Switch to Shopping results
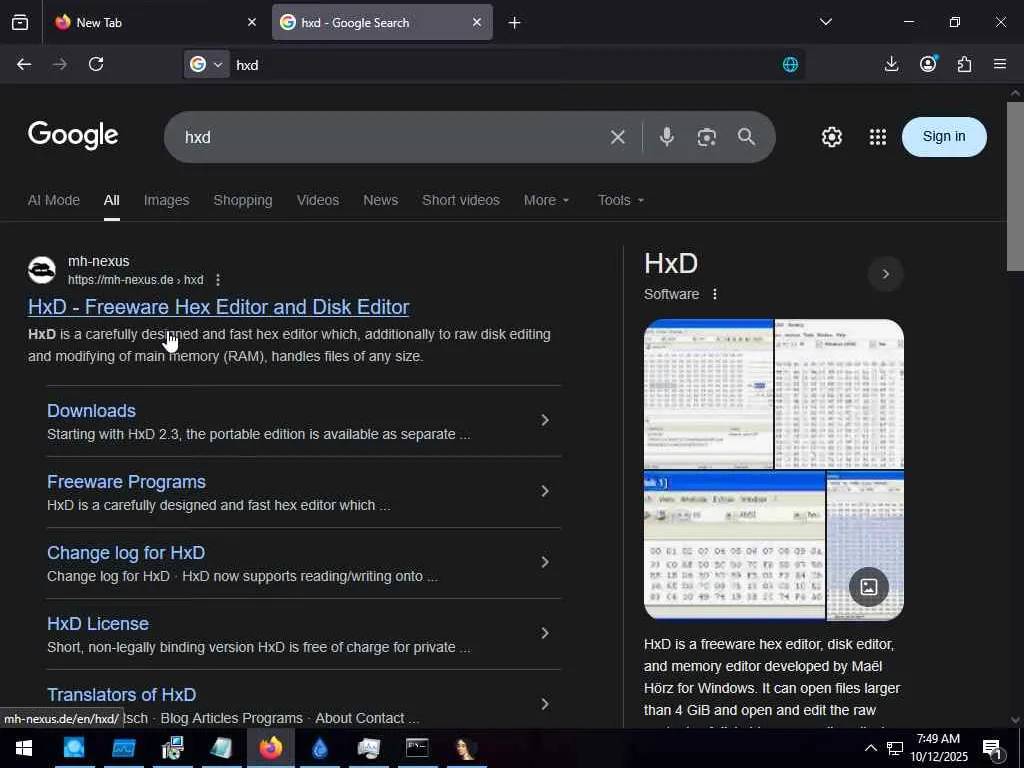Screen dimensions: 1024x768 point(243,200)
